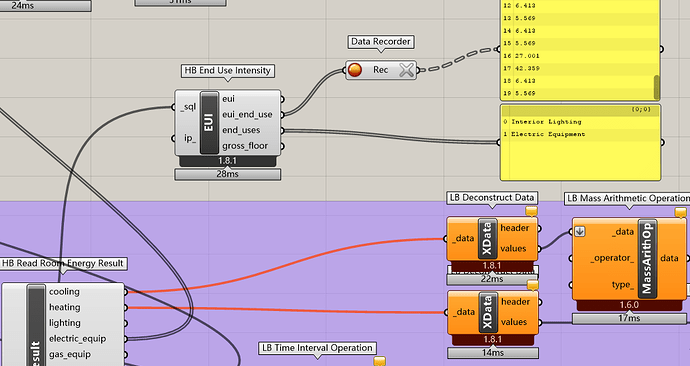
Task: Click the down-arrow flatten icon on _data
Action: coord(580,231)
